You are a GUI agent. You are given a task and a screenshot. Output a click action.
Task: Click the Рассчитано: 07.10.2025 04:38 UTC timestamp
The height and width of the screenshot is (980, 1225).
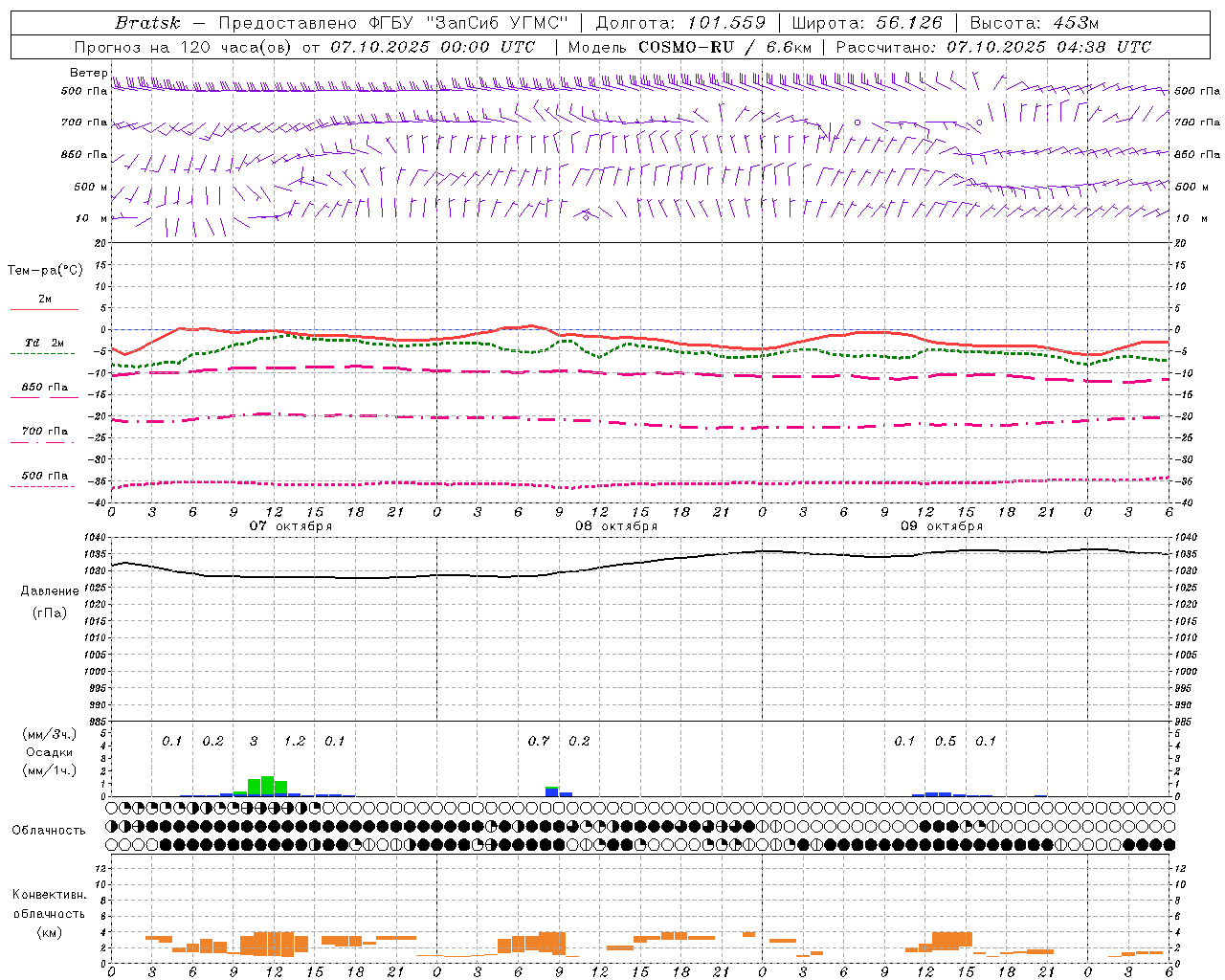[993, 47]
